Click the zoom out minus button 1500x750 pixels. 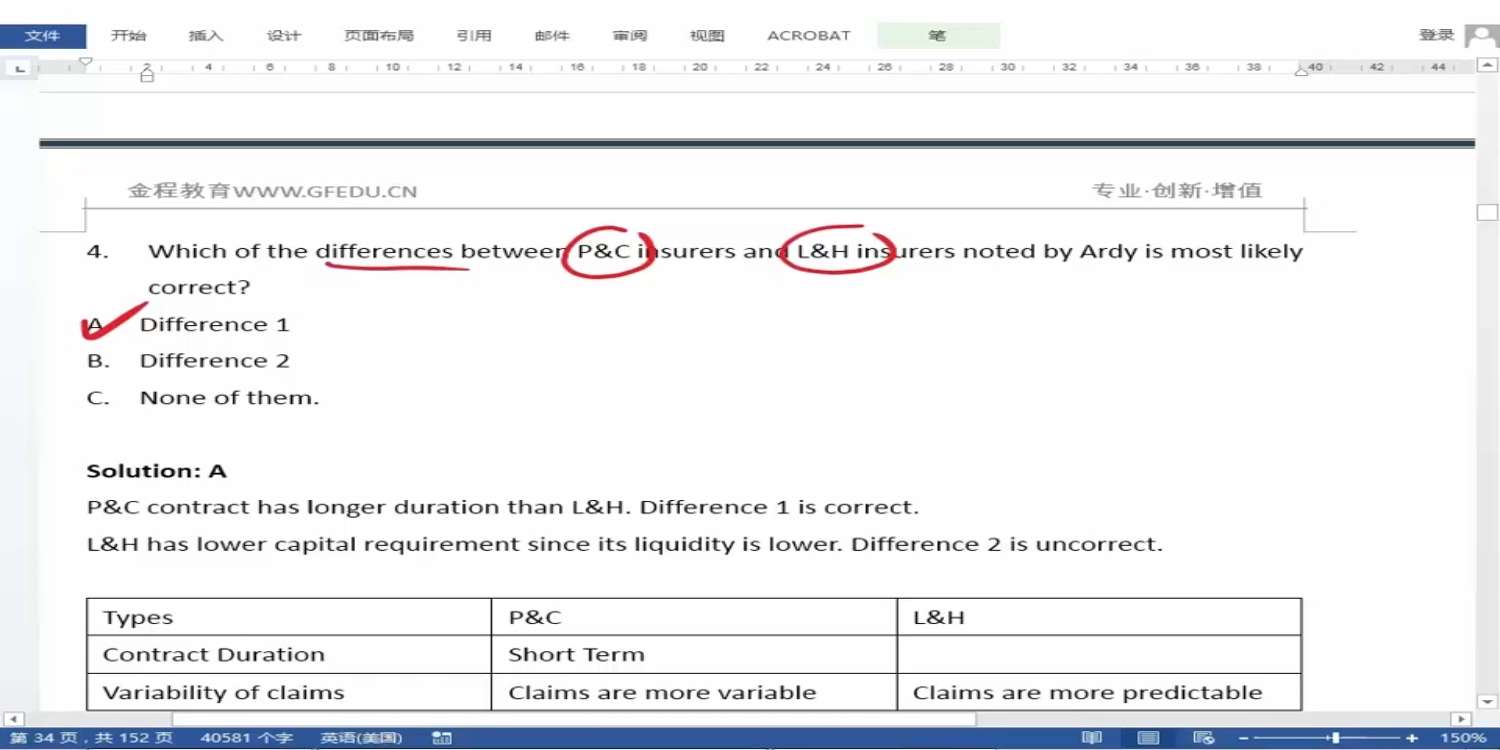1244,738
